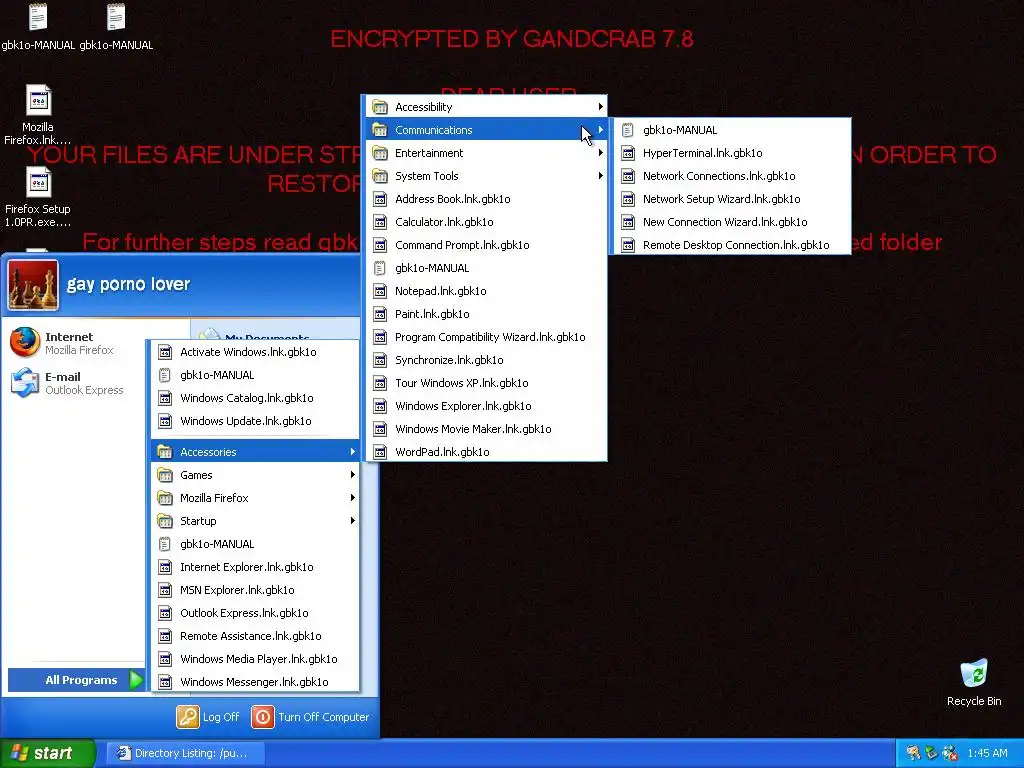
Task: Click Network Connections.lnk.gbk1o icon
Action: point(628,176)
